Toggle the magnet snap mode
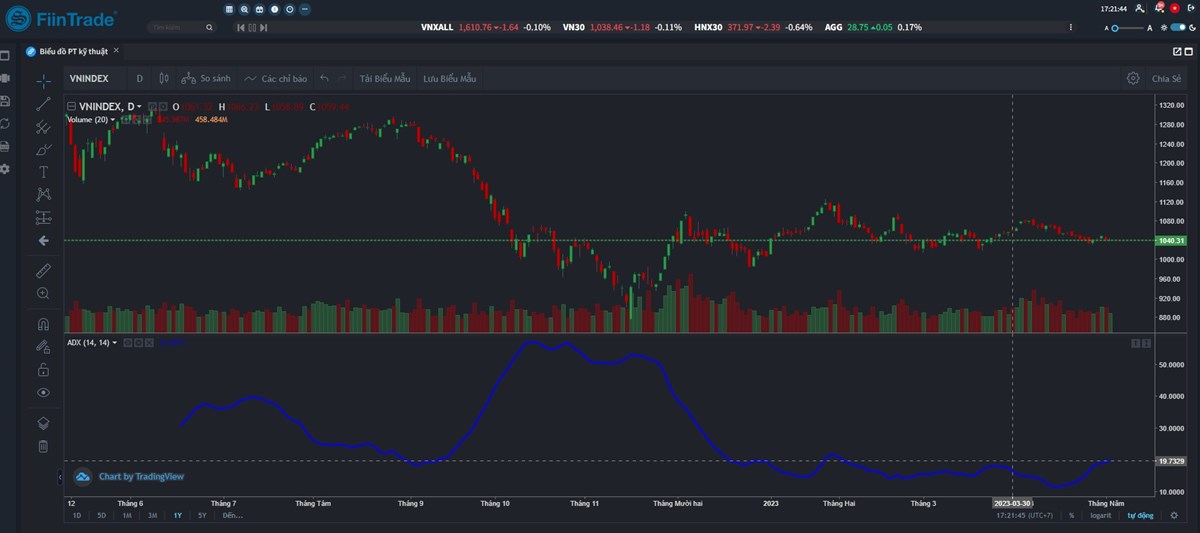The width and height of the screenshot is (1200, 533). tap(43, 324)
